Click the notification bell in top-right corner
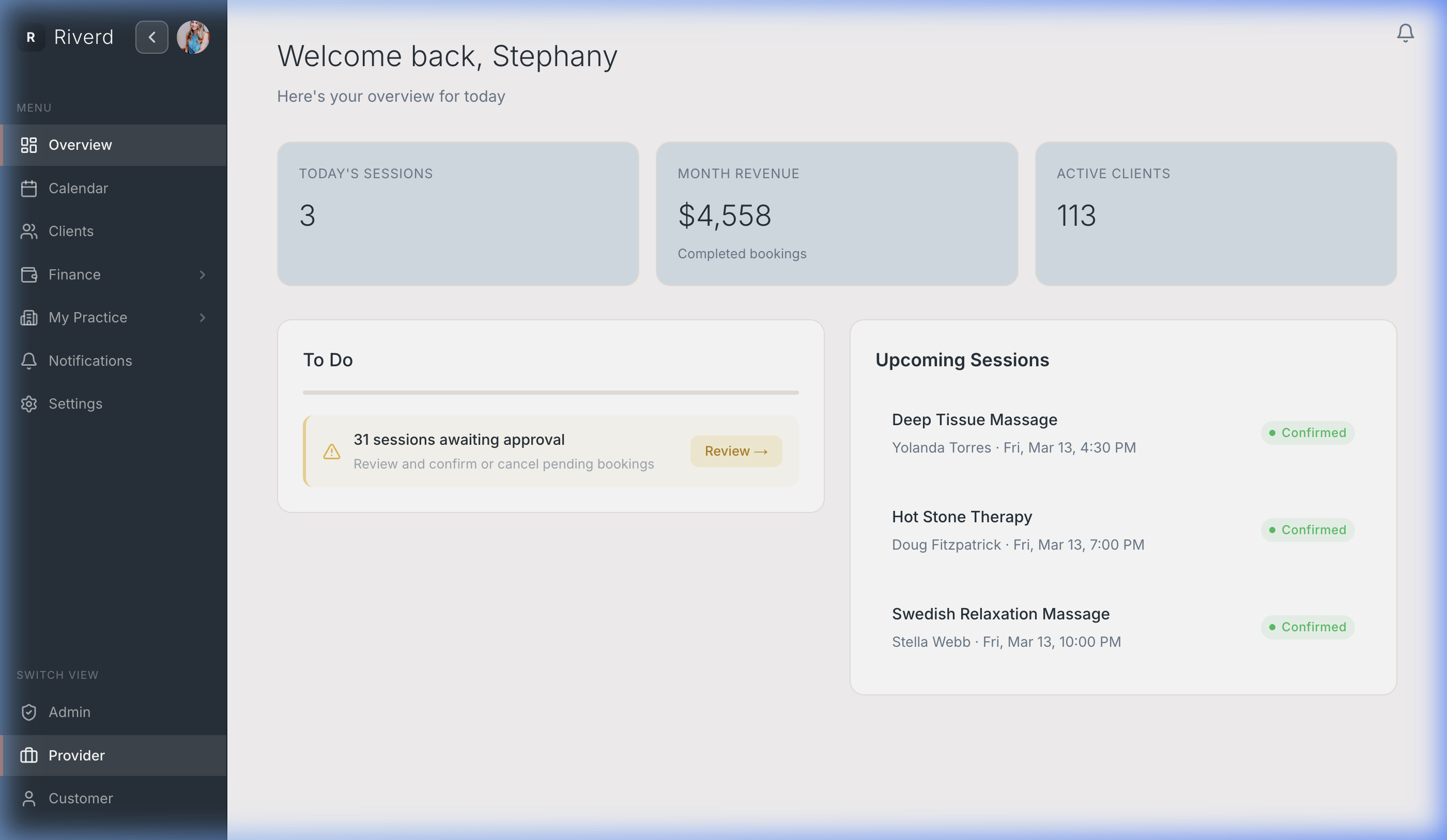This screenshot has height=840, width=1447. 1405,33
